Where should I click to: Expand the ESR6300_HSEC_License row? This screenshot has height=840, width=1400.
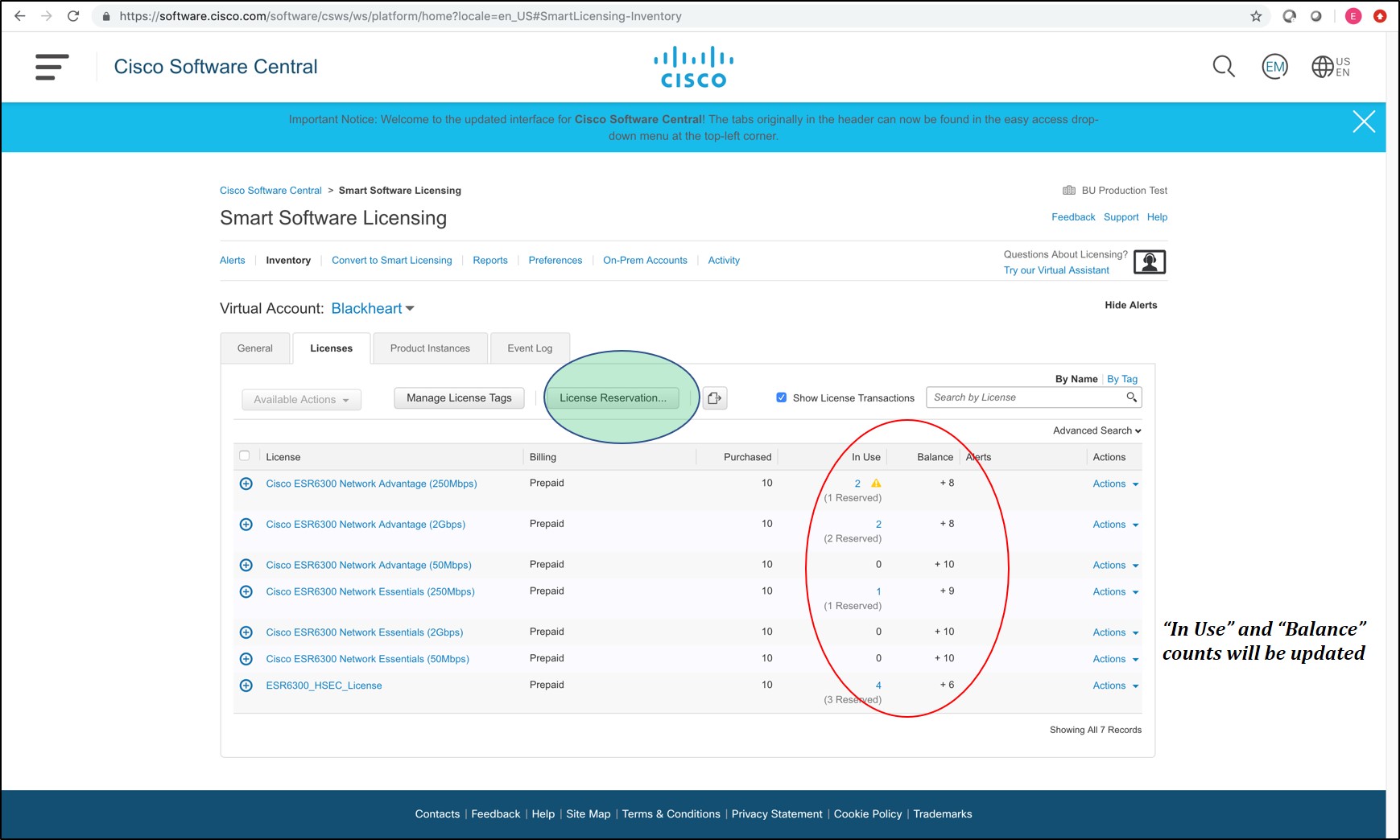click(x=246, y=686)
